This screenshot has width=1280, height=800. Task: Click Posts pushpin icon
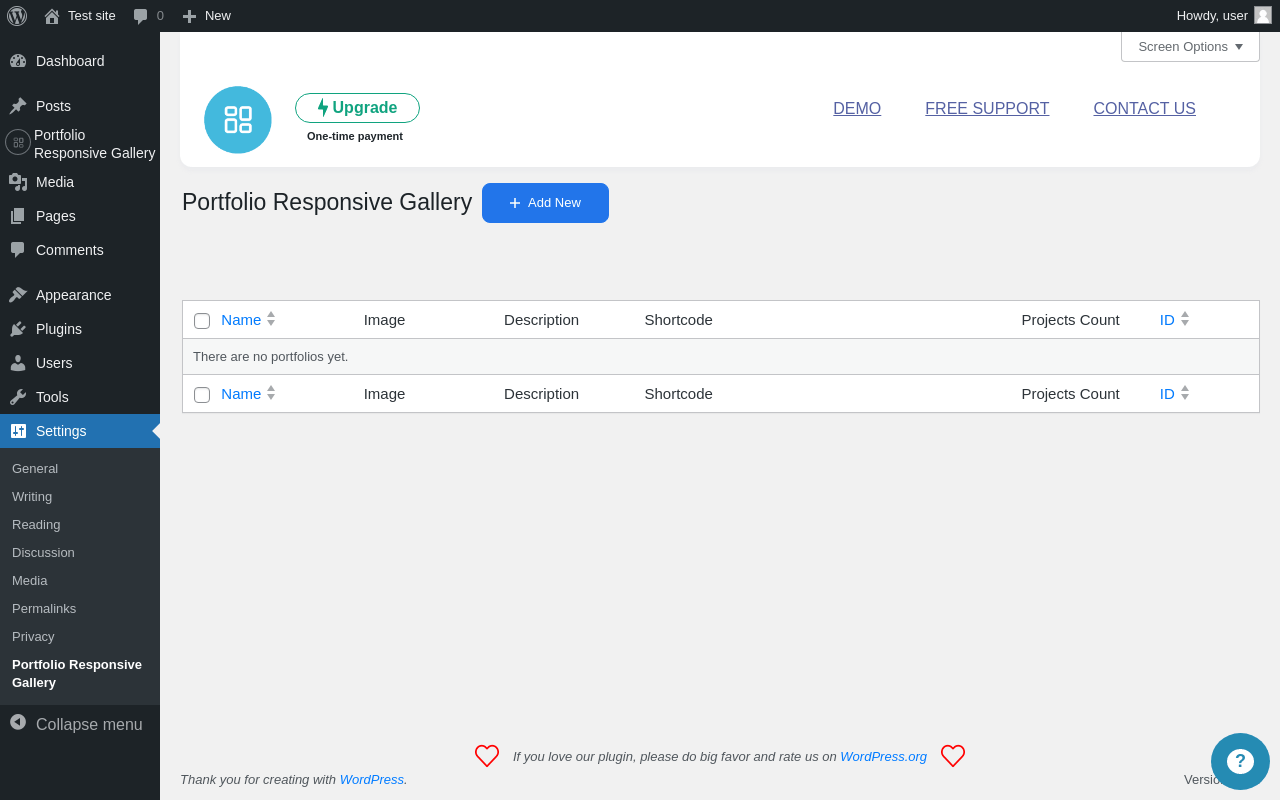[18, 106]
